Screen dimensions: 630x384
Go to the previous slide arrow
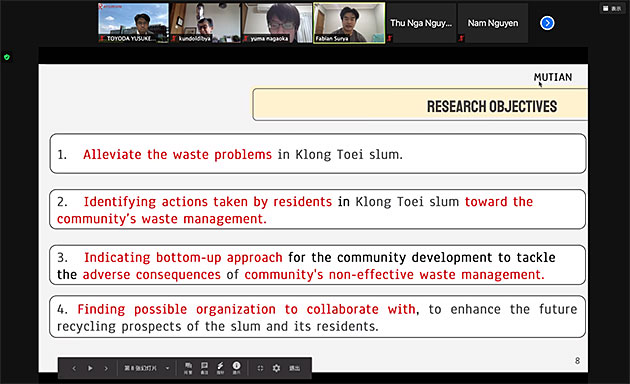point(74,368)
